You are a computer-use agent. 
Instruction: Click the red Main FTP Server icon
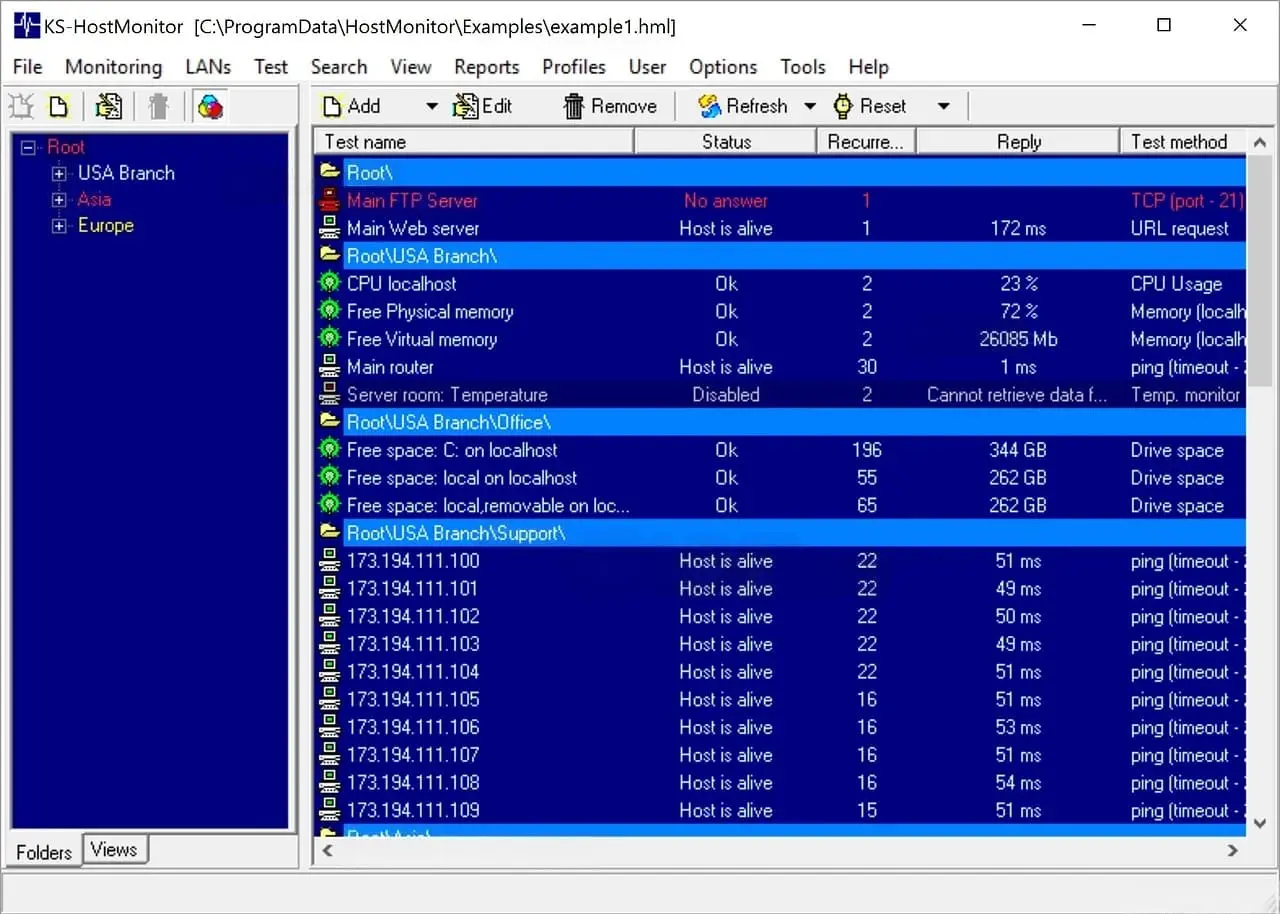pos(329,200)
